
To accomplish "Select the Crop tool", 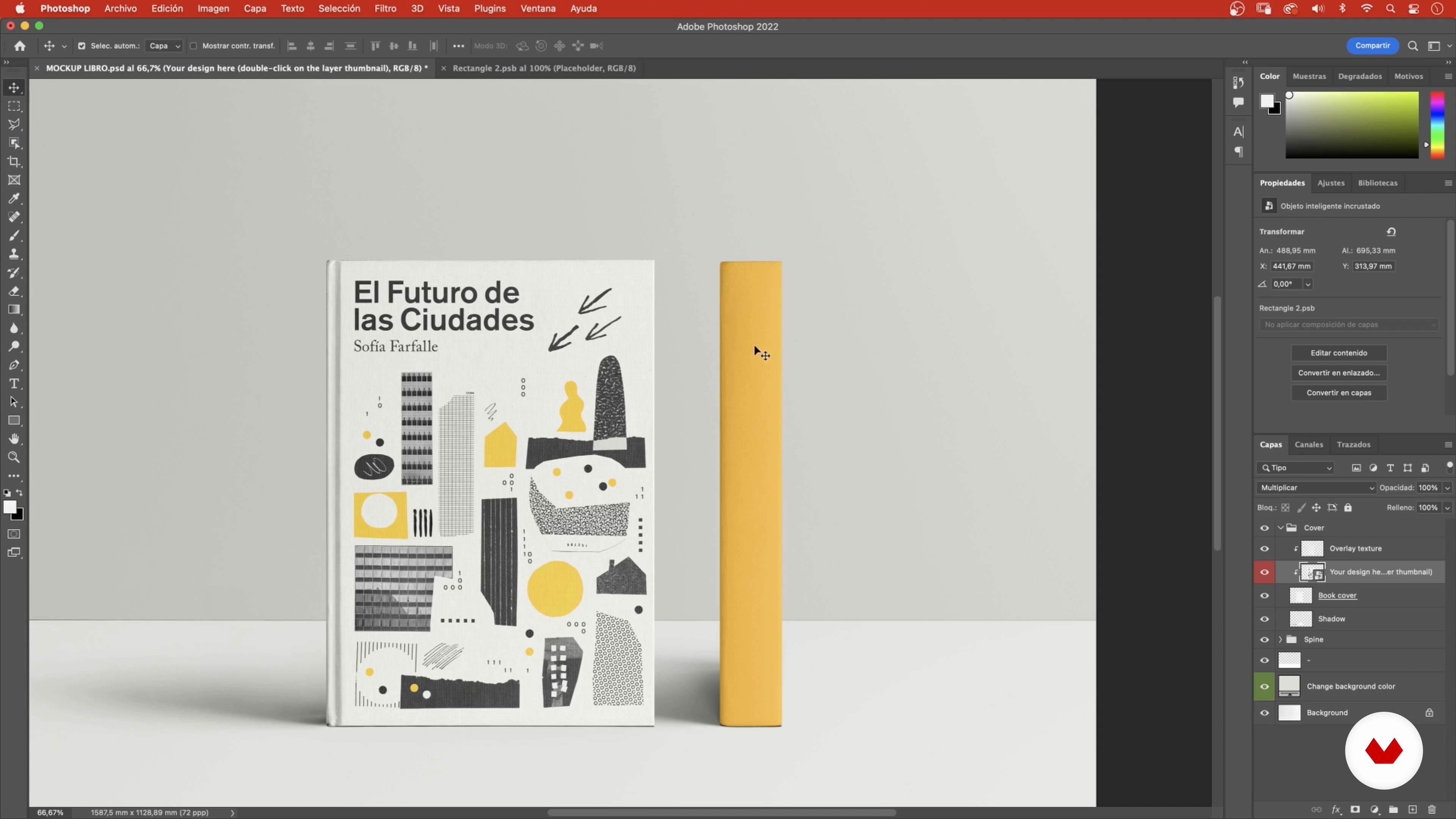I will (x=14, y=162).
